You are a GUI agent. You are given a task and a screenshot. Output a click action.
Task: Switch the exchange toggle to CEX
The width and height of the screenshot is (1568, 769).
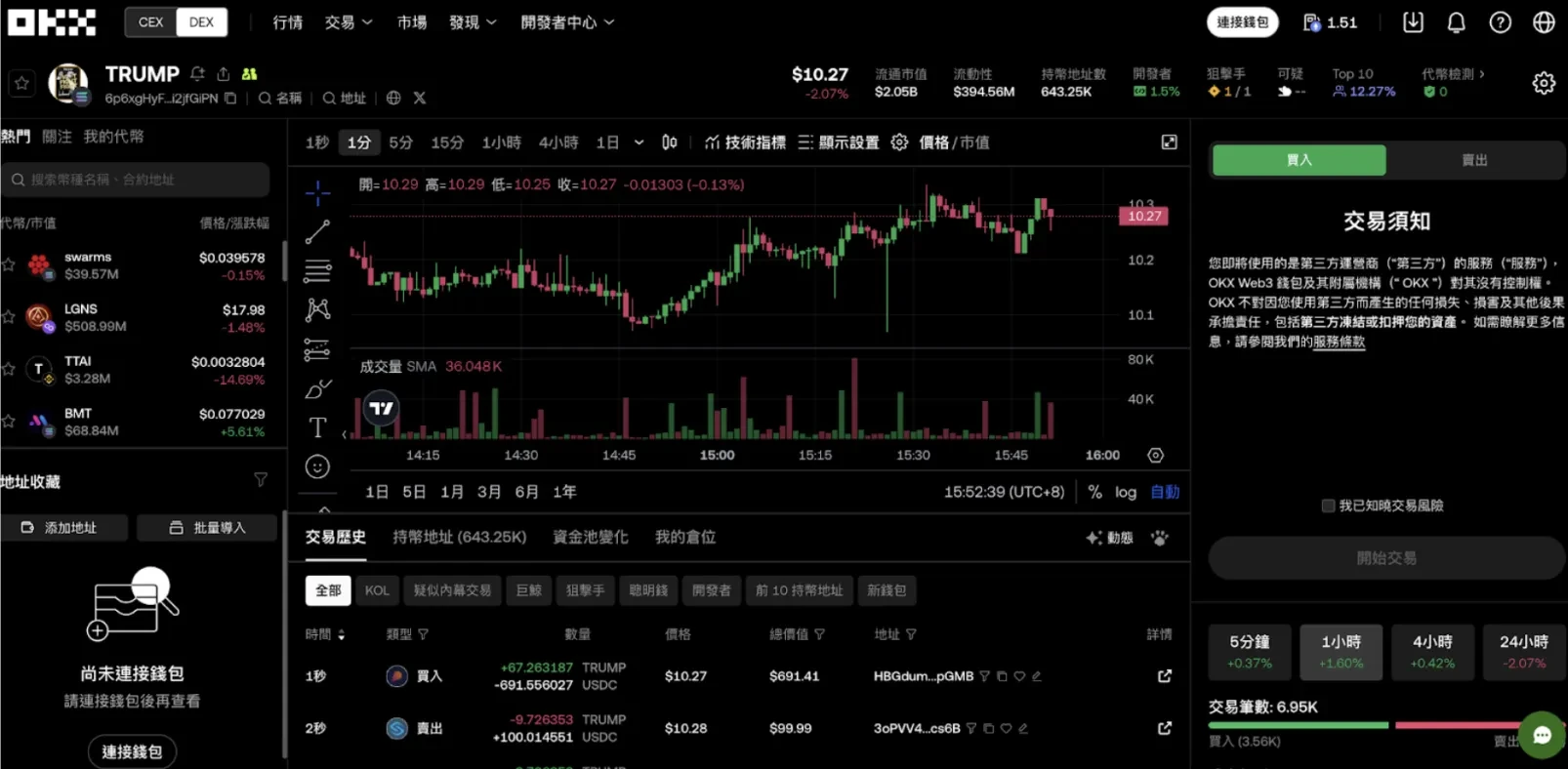(x=151, y=22)
